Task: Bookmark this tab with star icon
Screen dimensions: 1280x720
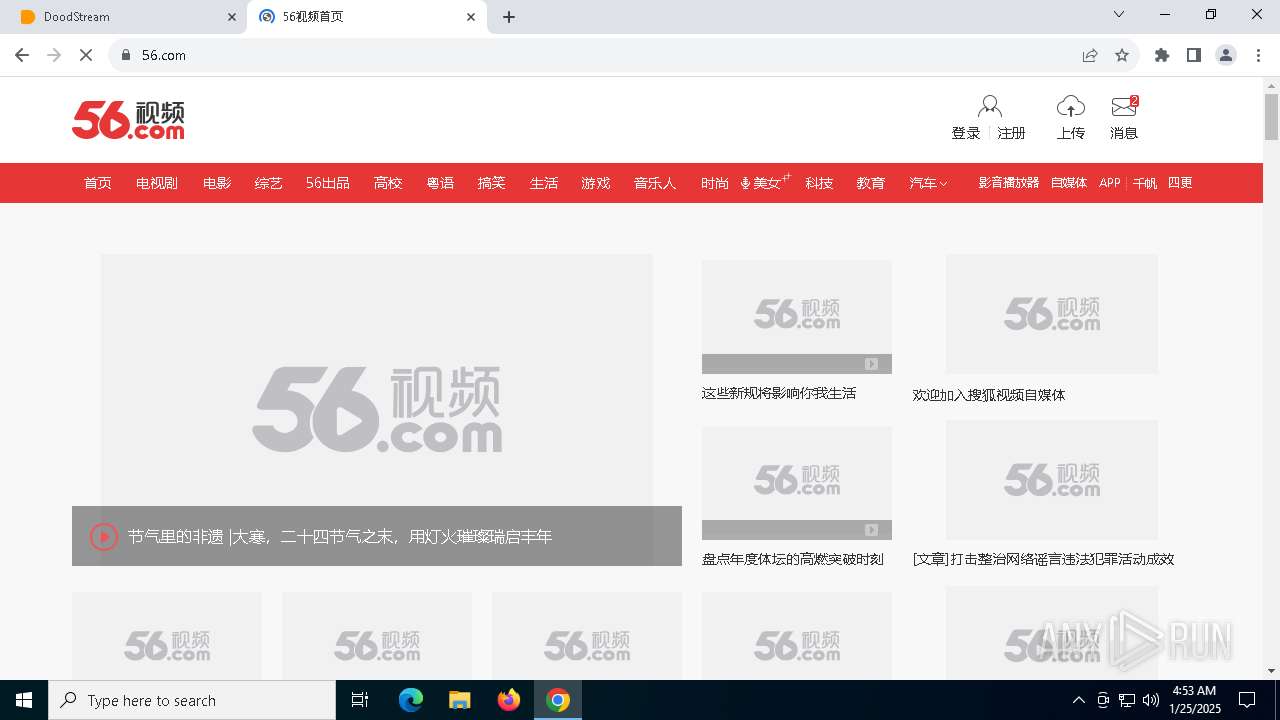Action: tap(1122, 55)
